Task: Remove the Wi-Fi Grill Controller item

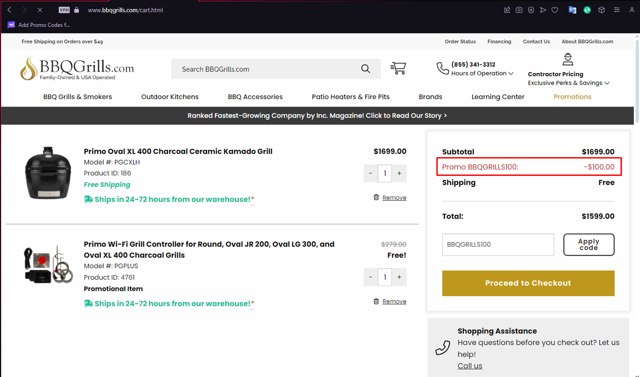Action: tap(394, 302)
